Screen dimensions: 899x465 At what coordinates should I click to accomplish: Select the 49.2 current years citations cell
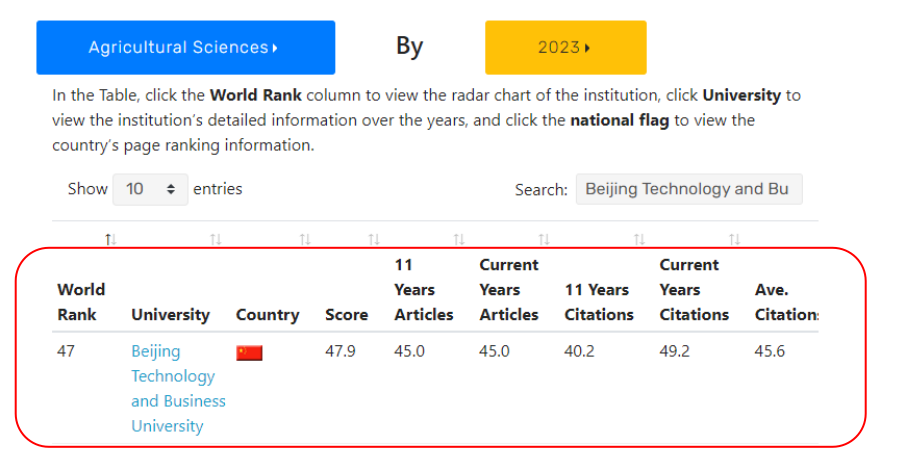pyautogui.click(x=676, y=351)
